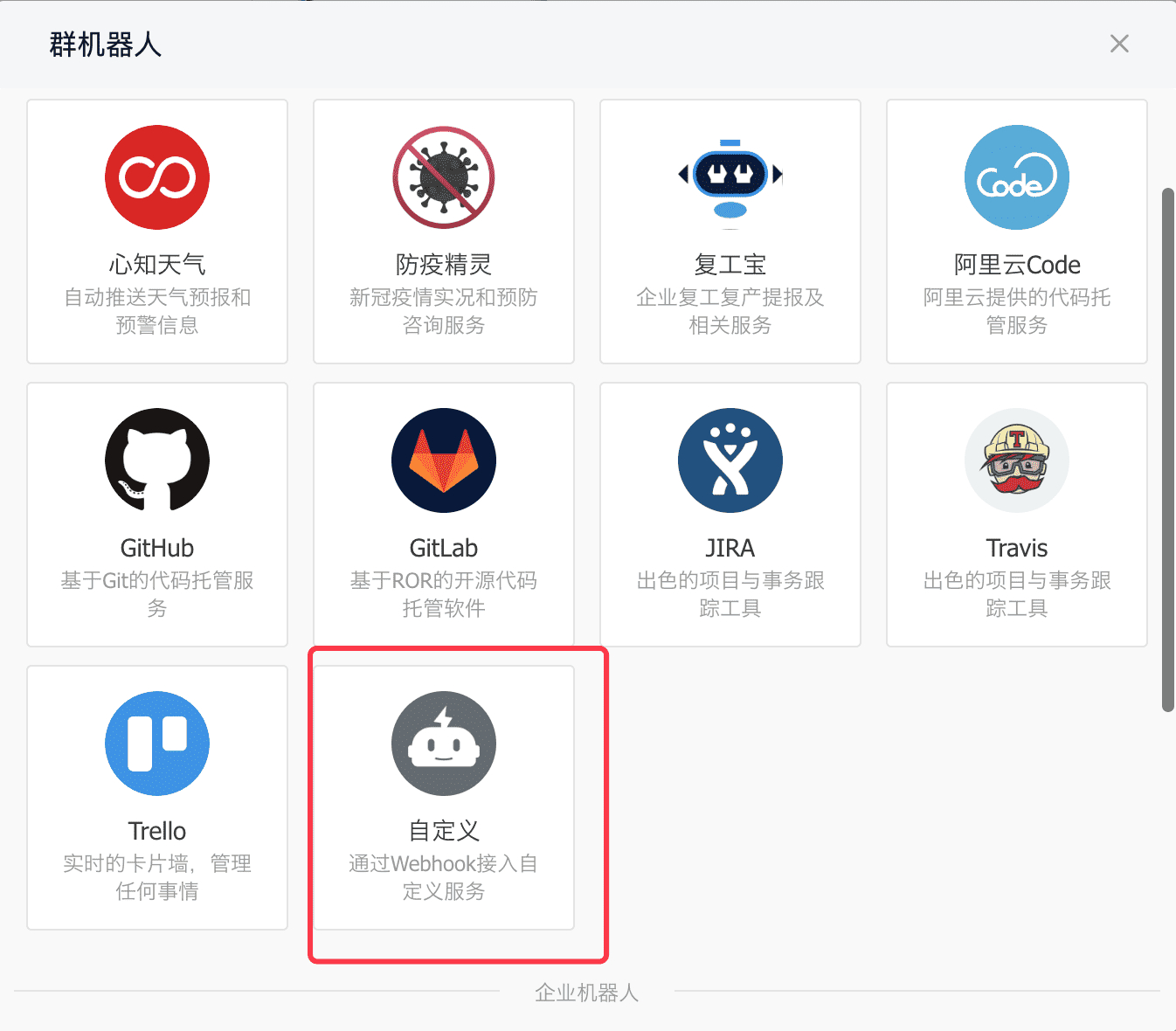Click the 阿里云Code cloud icon
The image size is (1176, 1031).
click(1017, 177)
